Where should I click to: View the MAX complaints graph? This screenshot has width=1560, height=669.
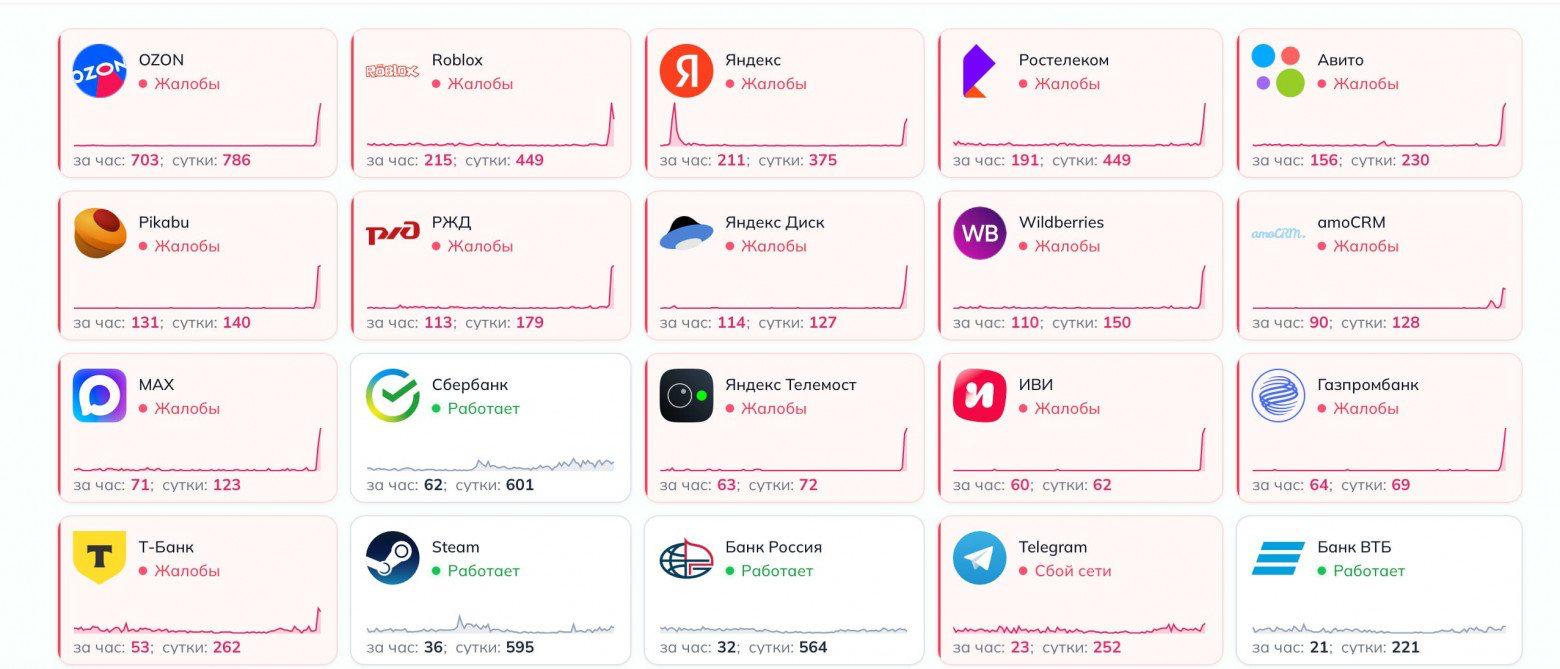[198, 450]
